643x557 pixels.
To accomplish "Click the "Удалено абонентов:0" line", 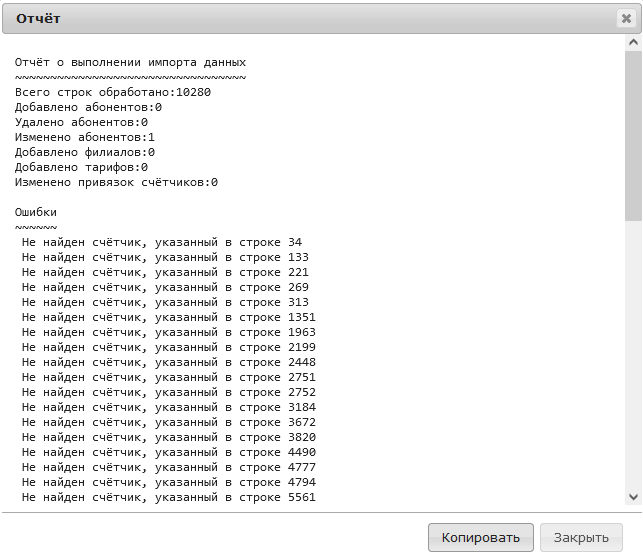I will pyautogui.click(x=81, y=122).
